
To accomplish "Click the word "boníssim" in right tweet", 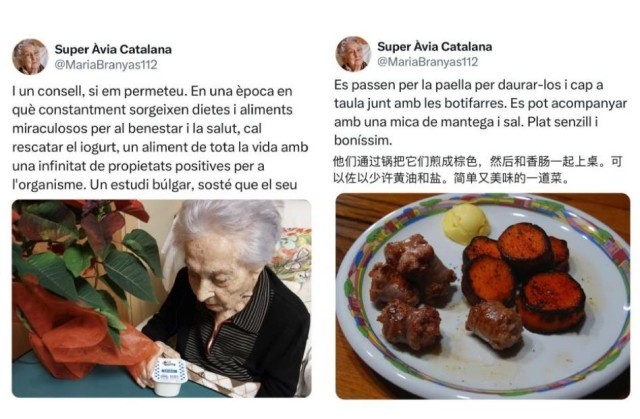I will pos(363,140).
